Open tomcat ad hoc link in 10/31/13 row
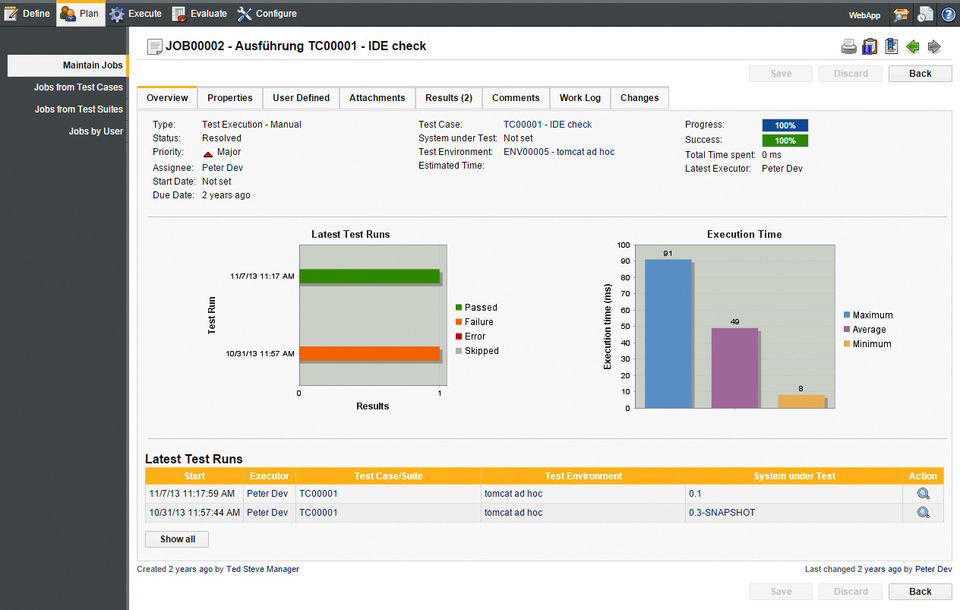The image size is (960, 610). click(513, 513)
